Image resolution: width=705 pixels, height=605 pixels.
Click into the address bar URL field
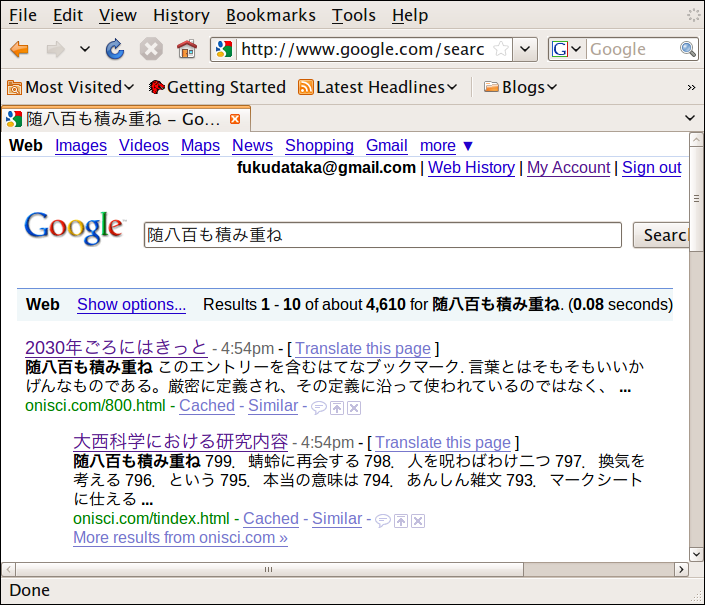pos(363,49)
